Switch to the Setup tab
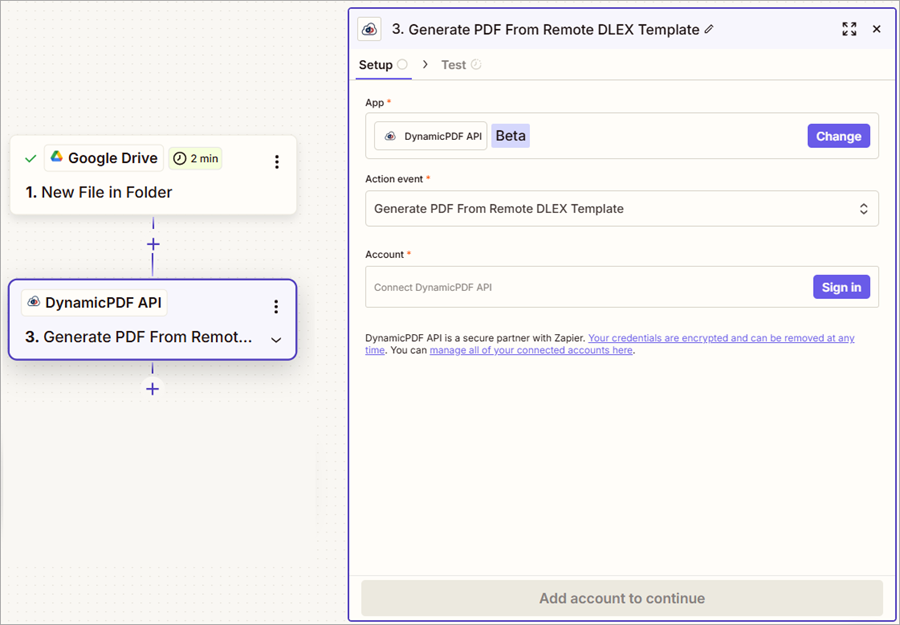 (x=376, y=65)
